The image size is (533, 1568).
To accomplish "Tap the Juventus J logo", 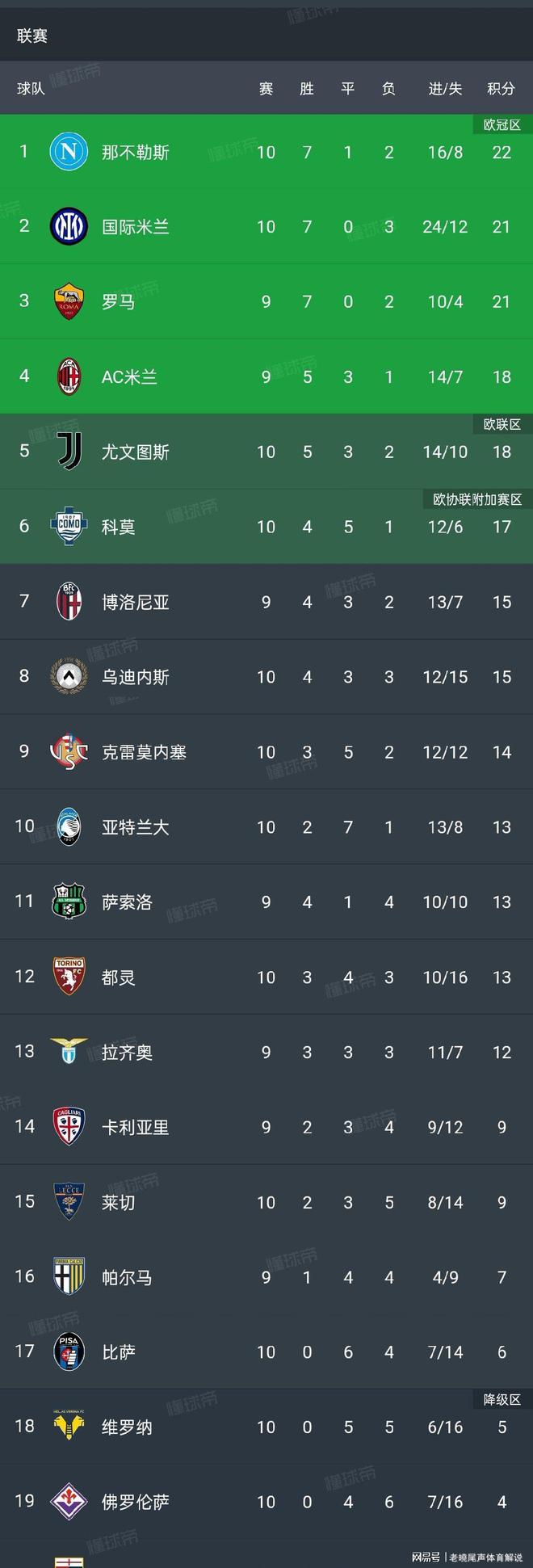I will click(x=69, y=452).
